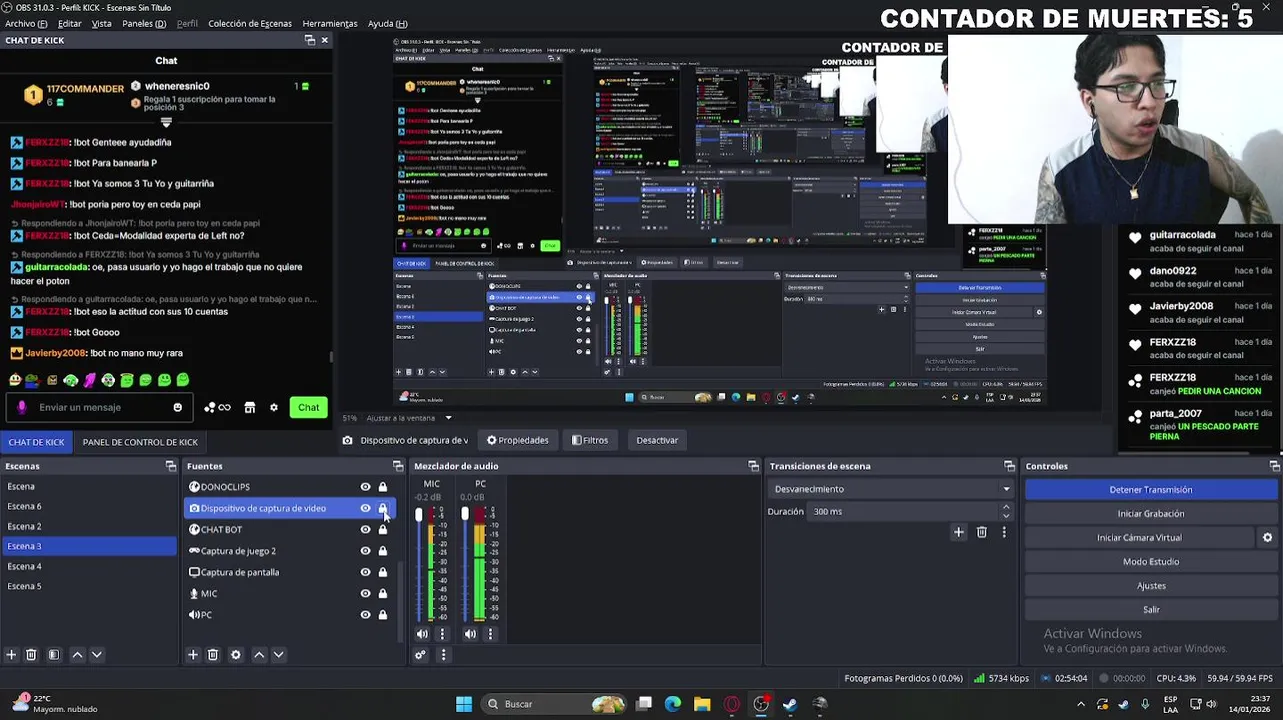Move the selected source down

pos(279,655)
